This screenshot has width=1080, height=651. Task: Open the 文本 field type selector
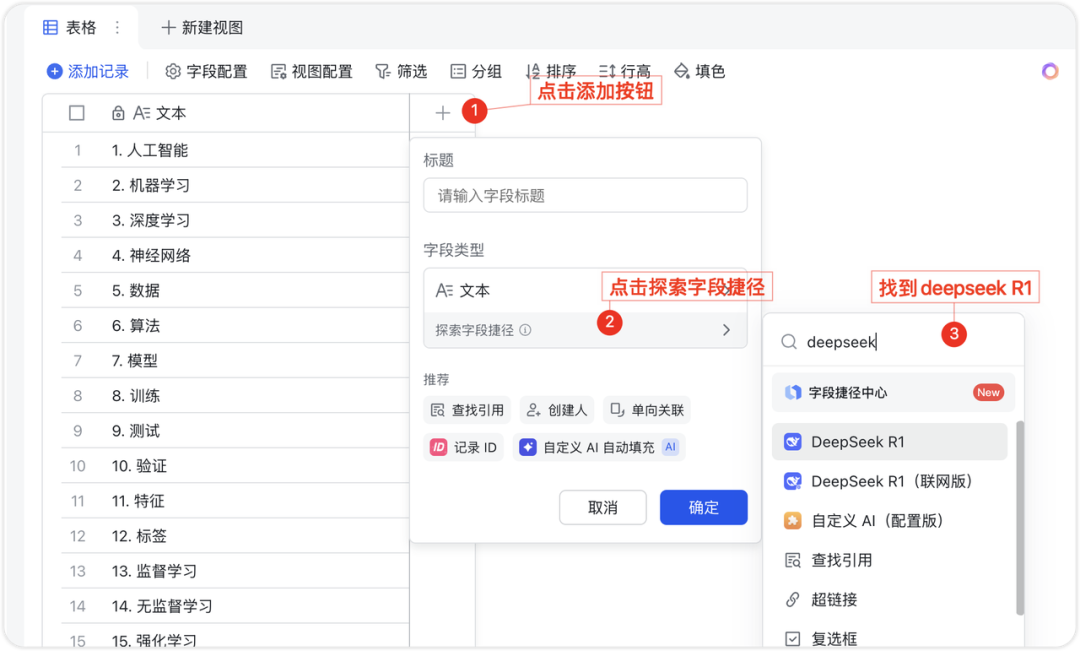pyautogui.click(x=585, y=291)
